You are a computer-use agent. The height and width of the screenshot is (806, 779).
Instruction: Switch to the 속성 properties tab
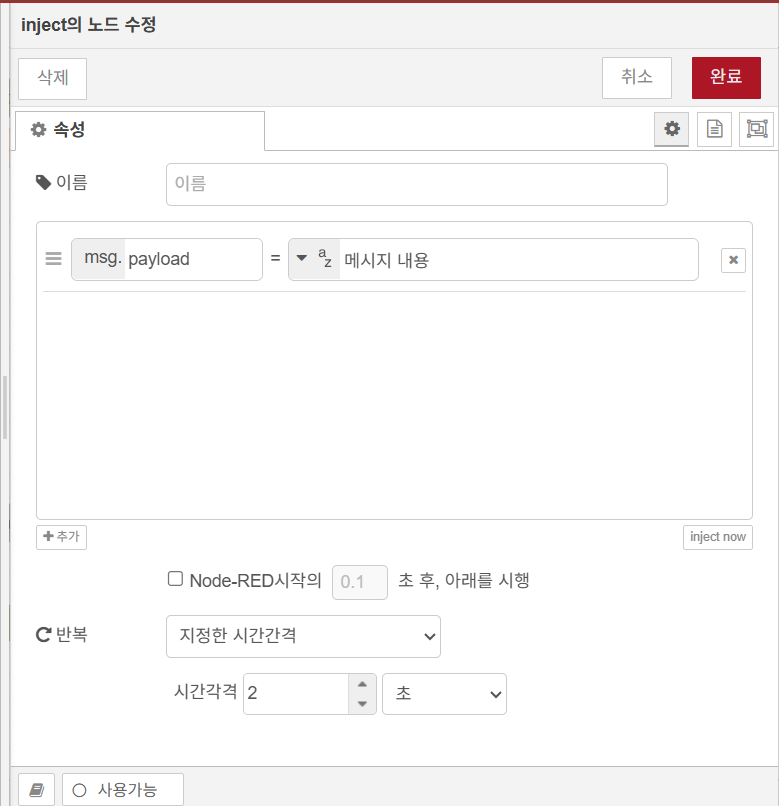140,130
